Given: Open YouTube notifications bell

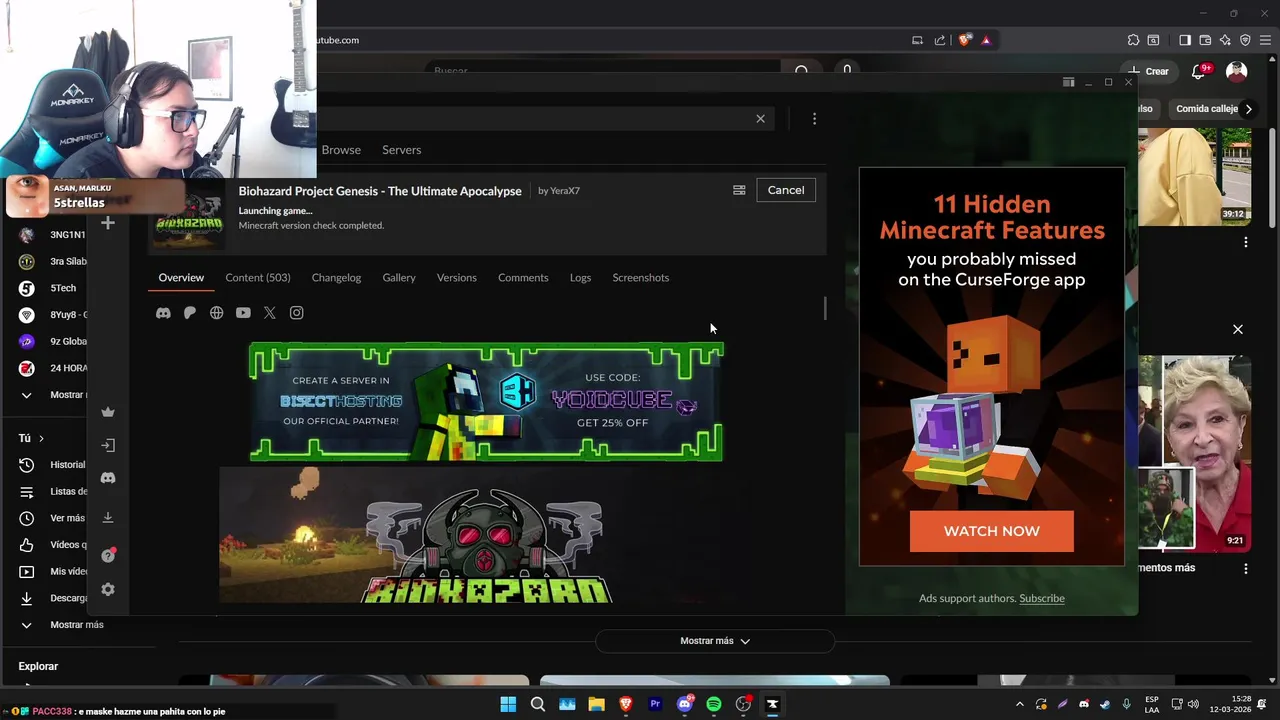Looking at the screenshot, I should pyautogui.click(x=1199, y=71).
